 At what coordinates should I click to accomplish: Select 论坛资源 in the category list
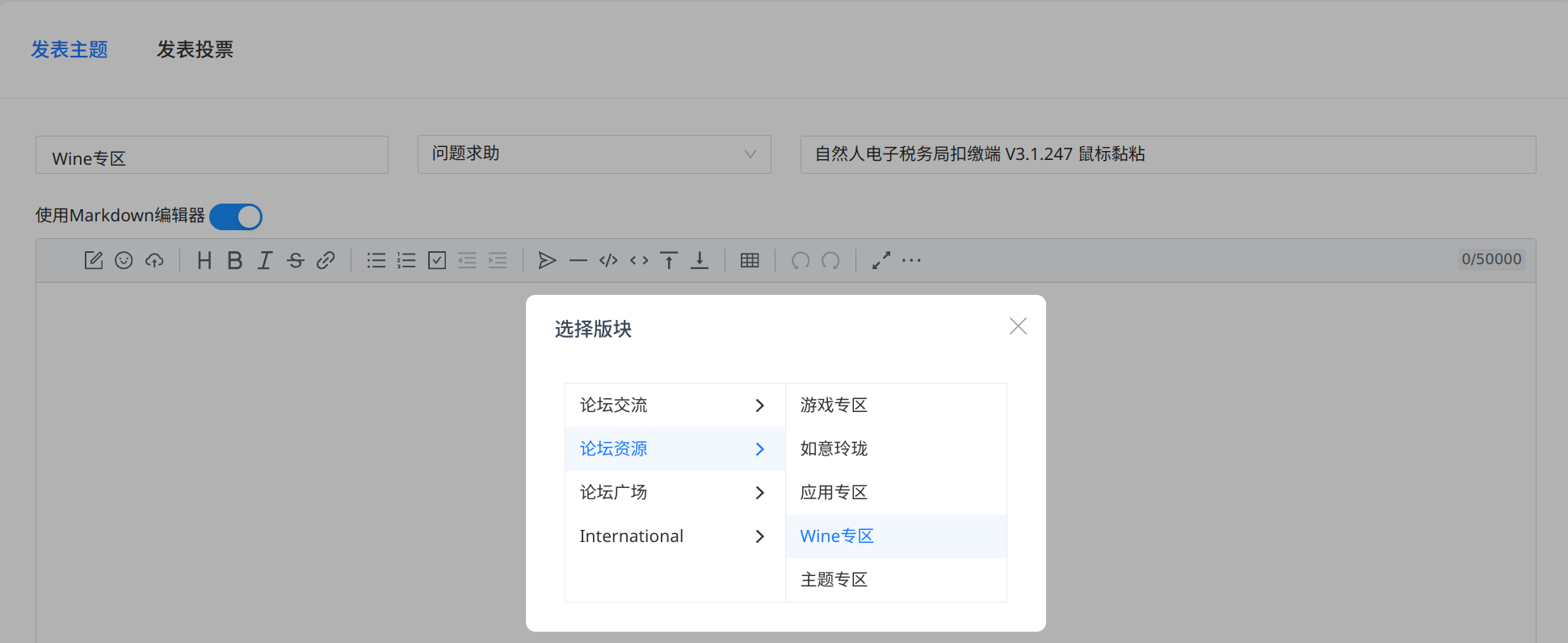pyautogui.click(x=675, y=449)
